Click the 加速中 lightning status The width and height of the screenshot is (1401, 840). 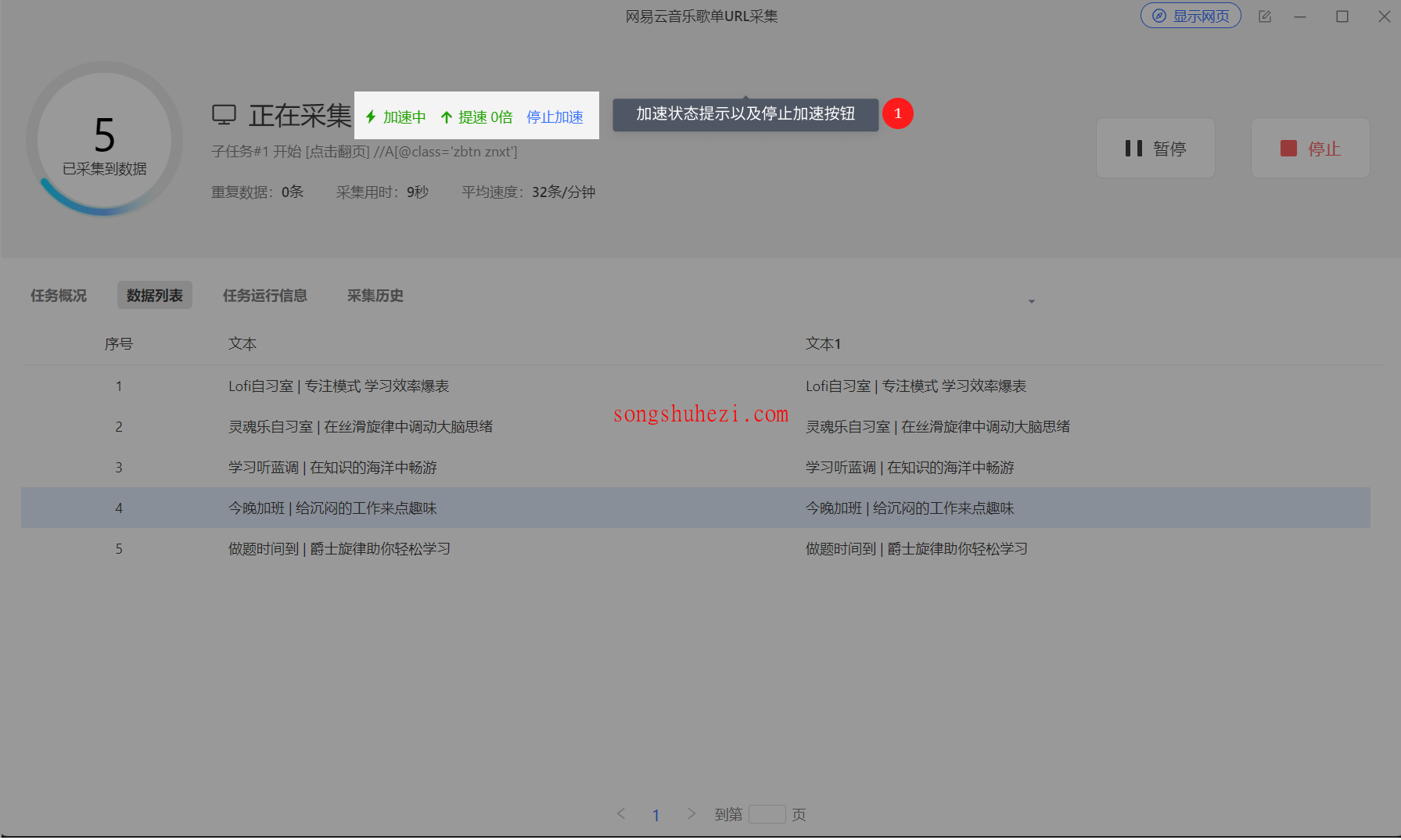[396, 117]
